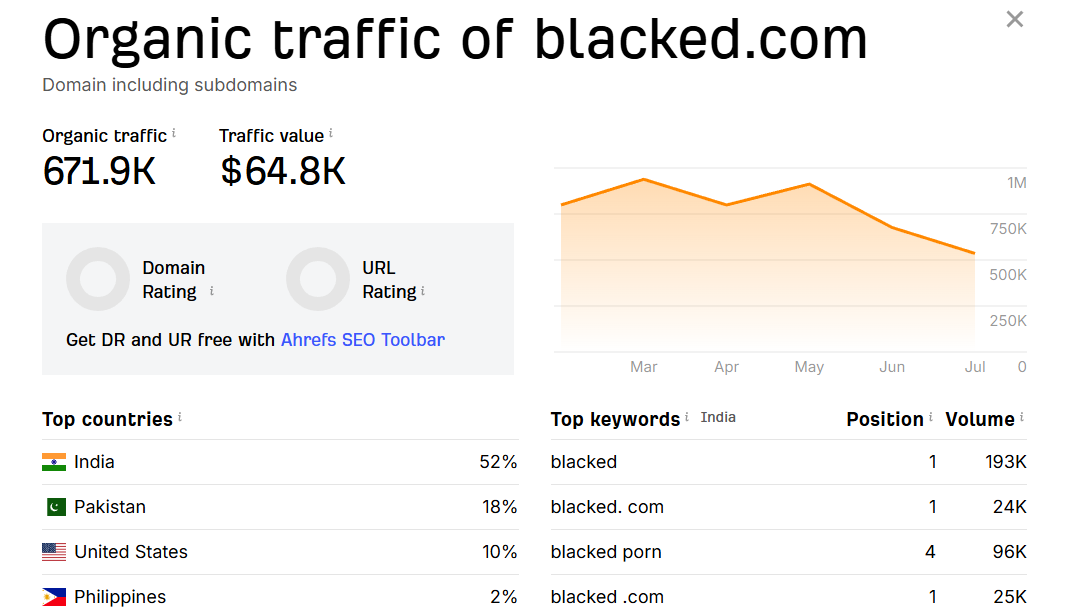Click info icon next to Top keywords
1065x609 pixels.
tap(687, 417)
